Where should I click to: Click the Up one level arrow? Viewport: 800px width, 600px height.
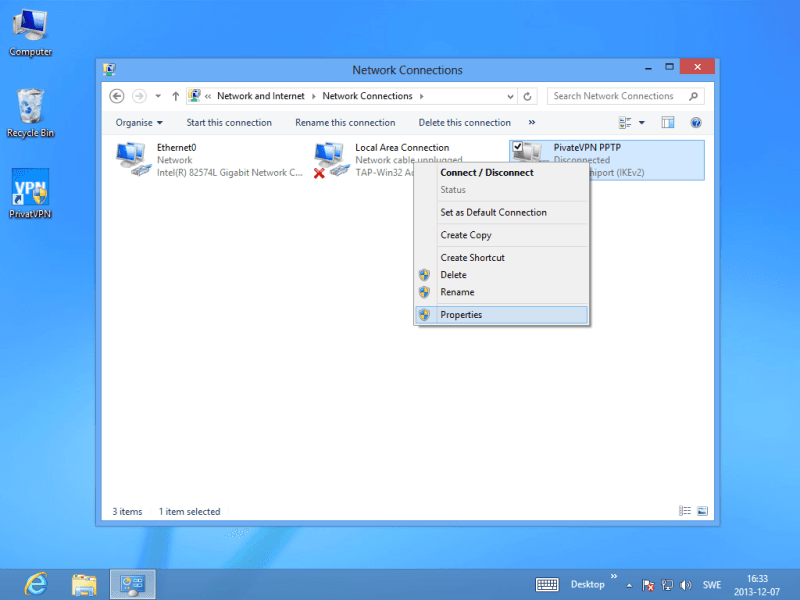coord(176,96)
